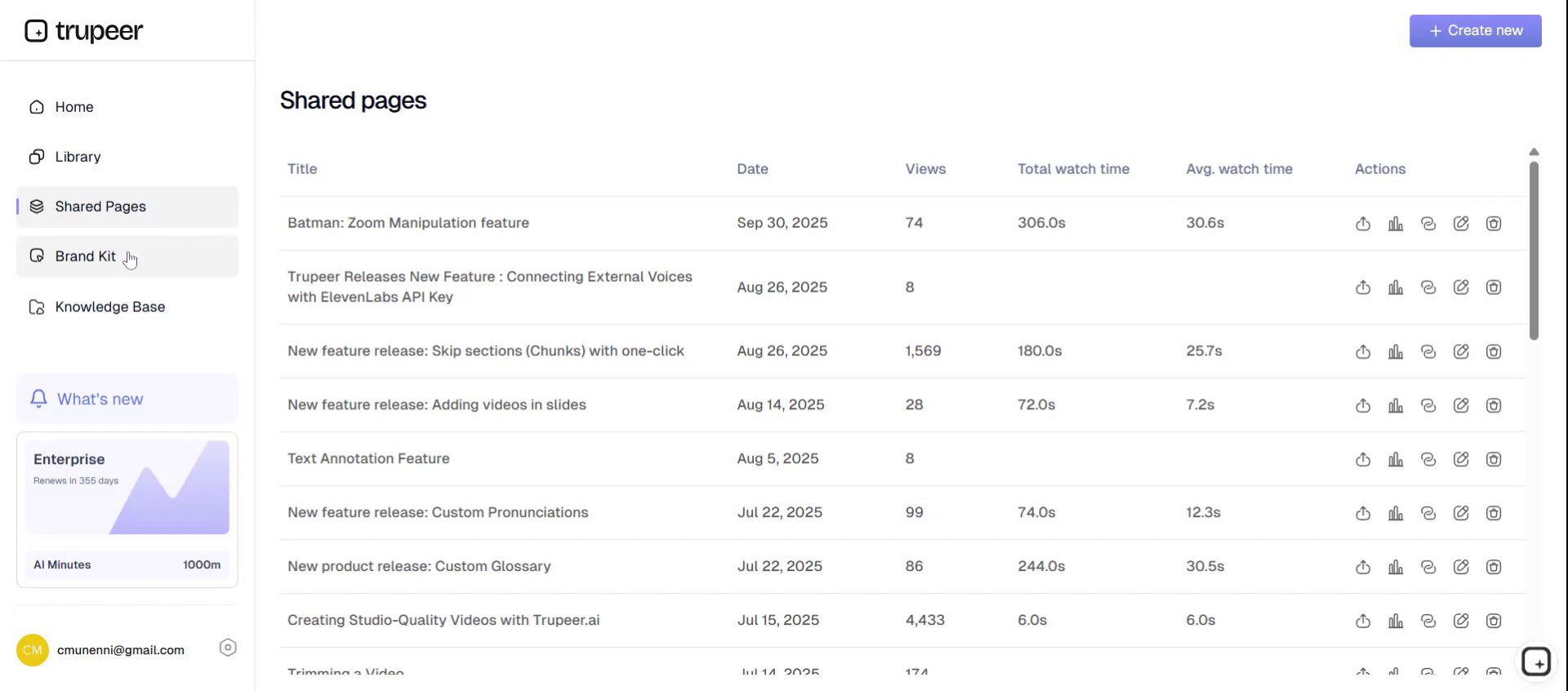Edit the Custom Pronunciations release page
Viewport: 1568px width, 691px height.
point(1461,513)
